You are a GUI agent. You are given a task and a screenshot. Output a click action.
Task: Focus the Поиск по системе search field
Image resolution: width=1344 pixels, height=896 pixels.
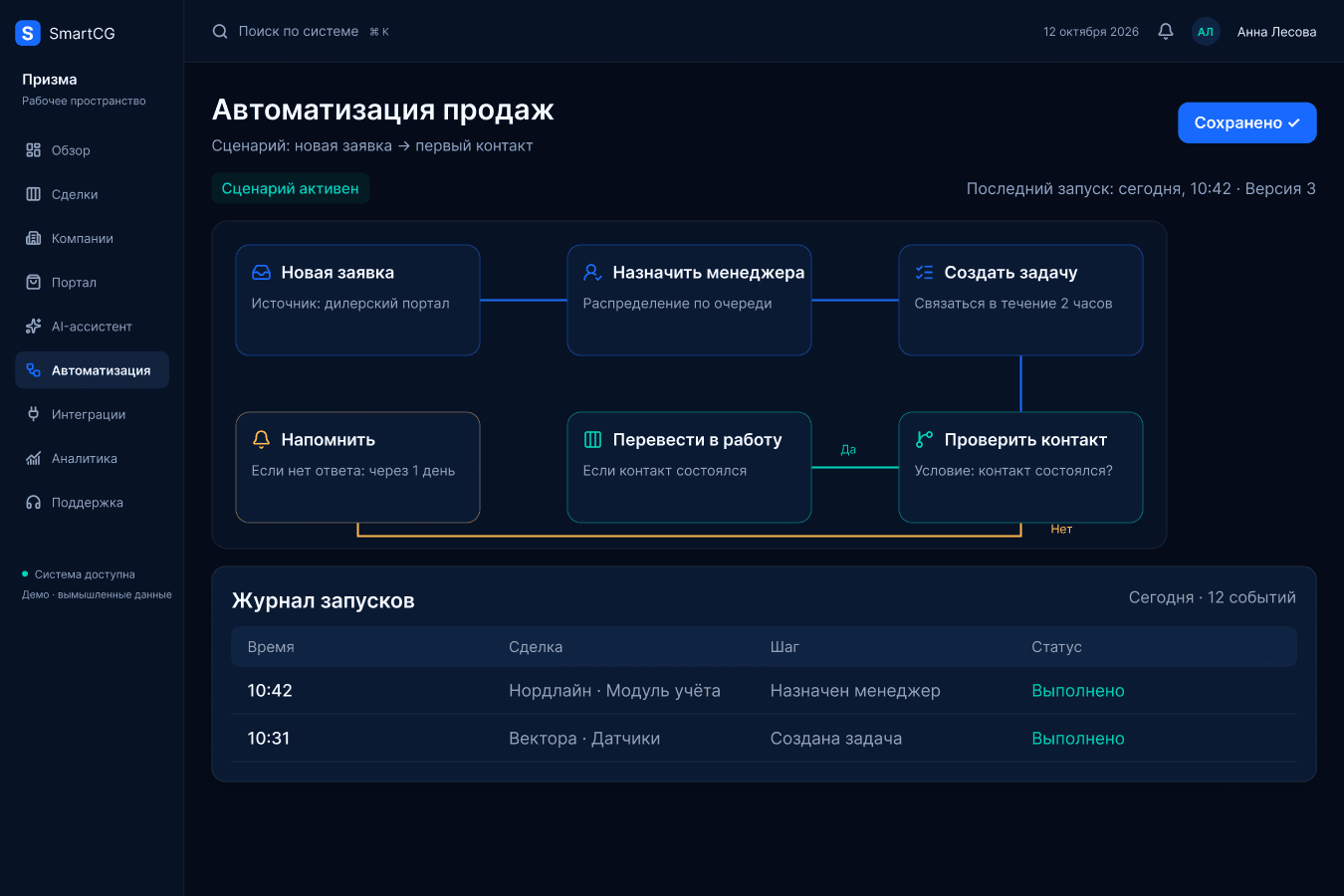pyautogui.click(x=301, y=32)
